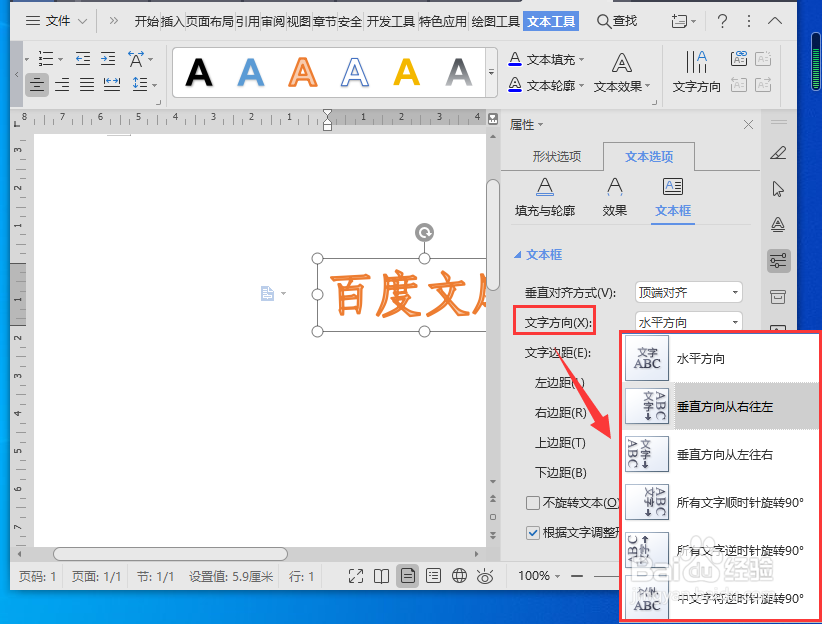
Task: Click the page view icon in status bar
Action: pyautogui.click(x=407, y=576)
